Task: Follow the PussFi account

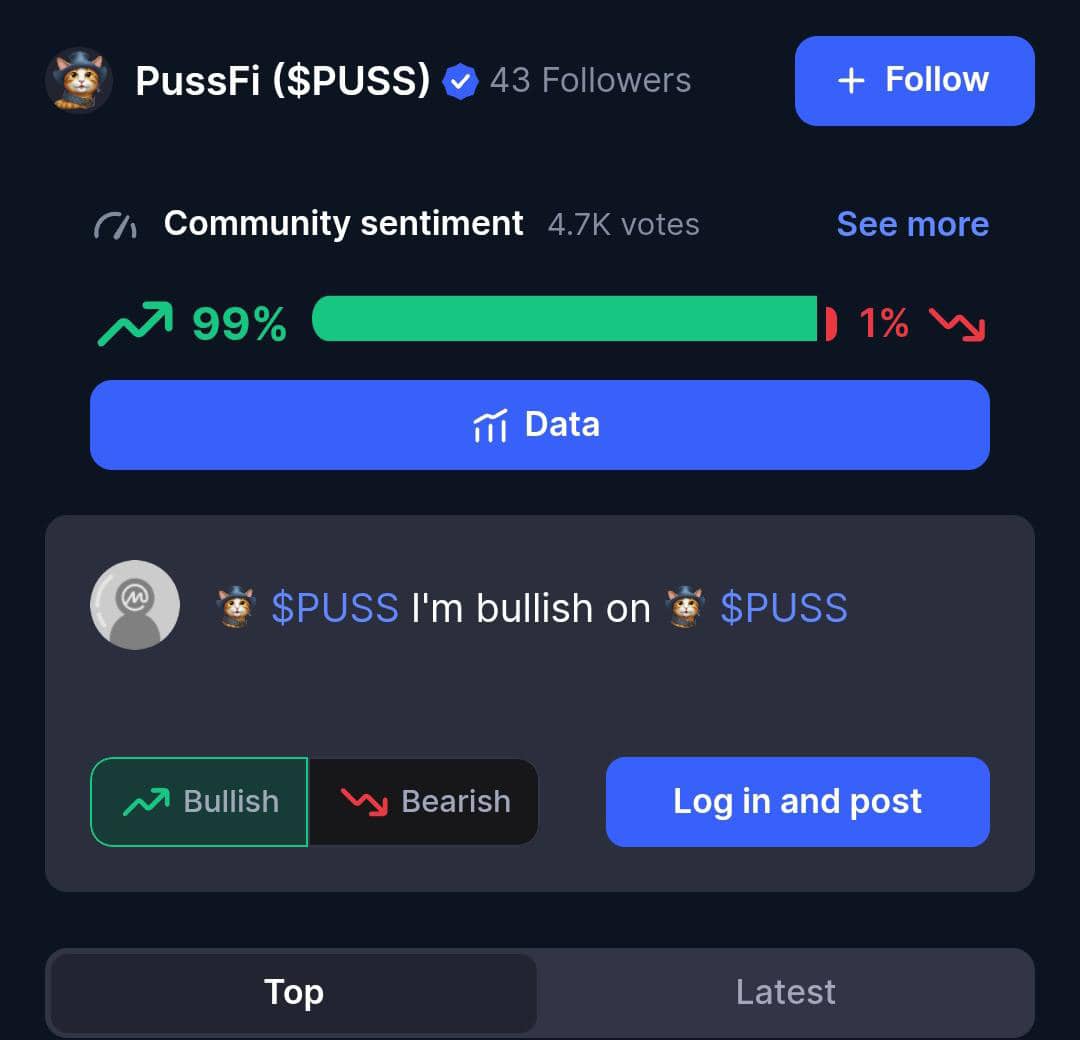Action: pyautogui.click(x=915, y=81)
